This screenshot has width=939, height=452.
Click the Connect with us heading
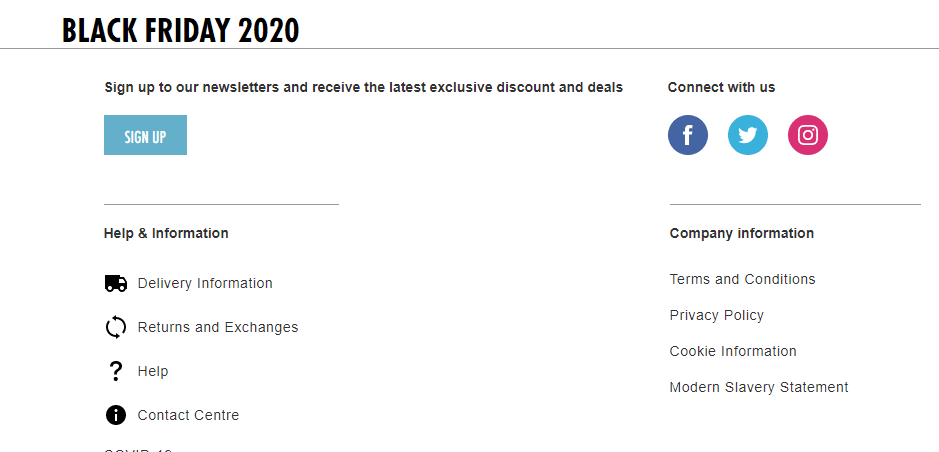coord(721,87)
